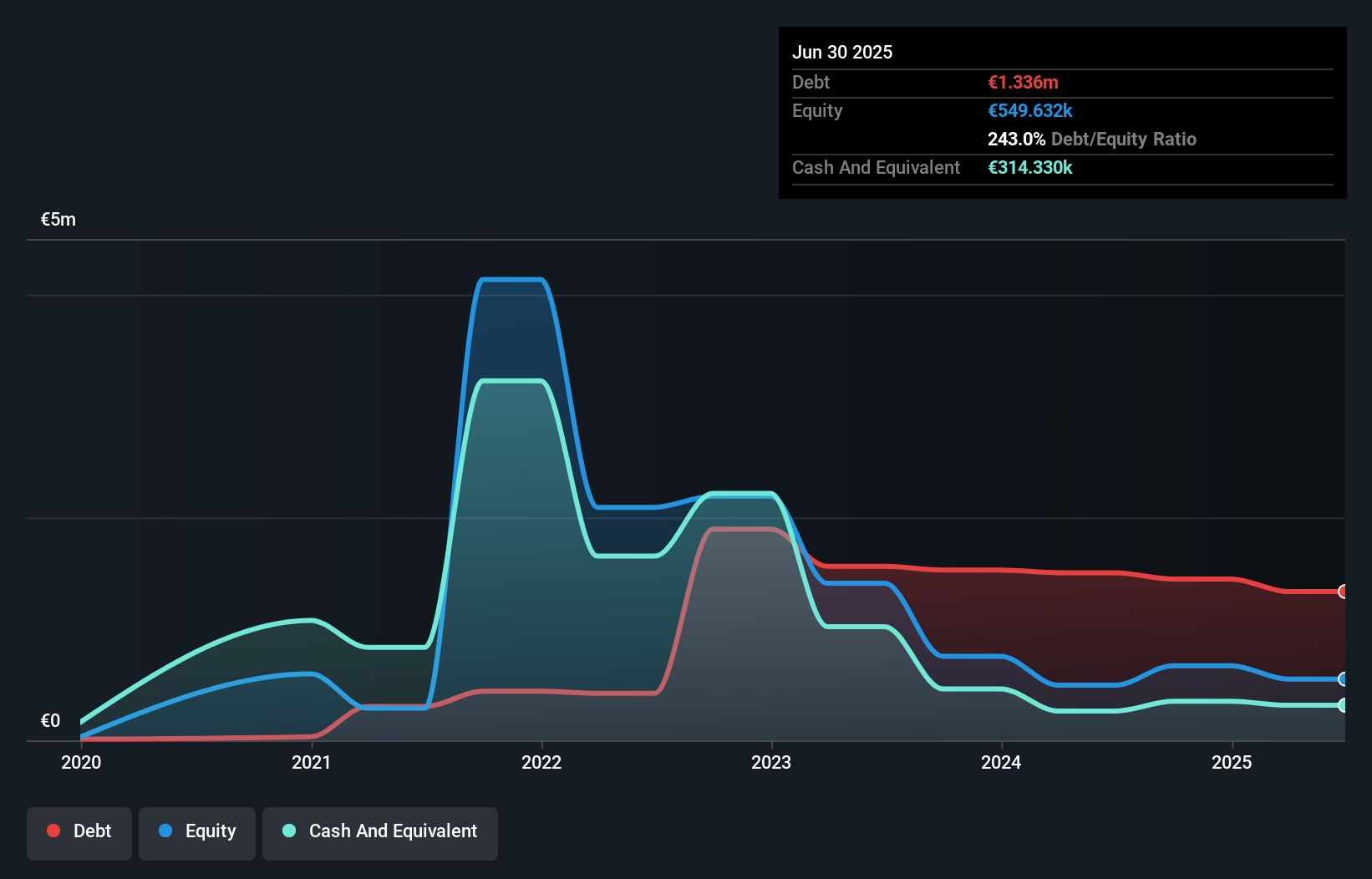Click the 2022 Equity peak on the chart
1372x879 pixels.
click(512, 280)
